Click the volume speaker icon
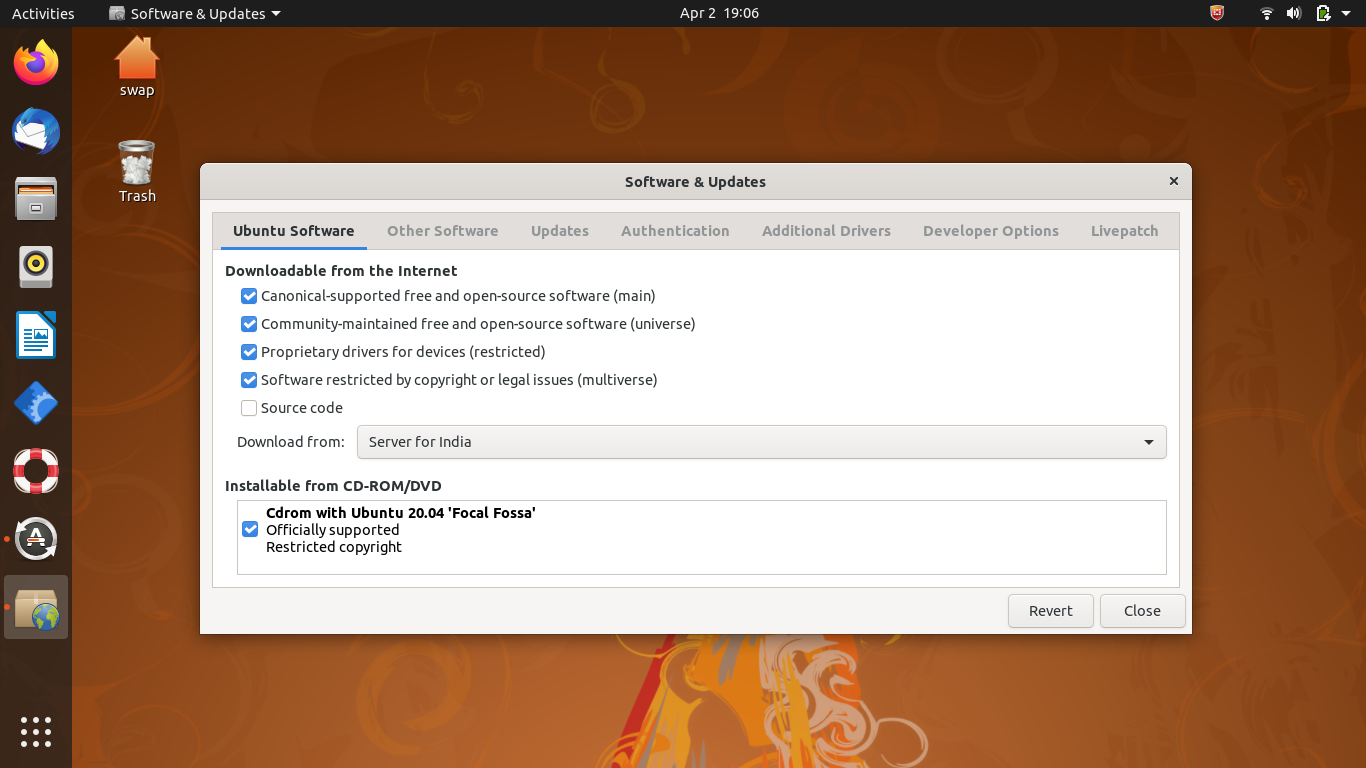This screenshot has height=768, width=1366. 1294,13
